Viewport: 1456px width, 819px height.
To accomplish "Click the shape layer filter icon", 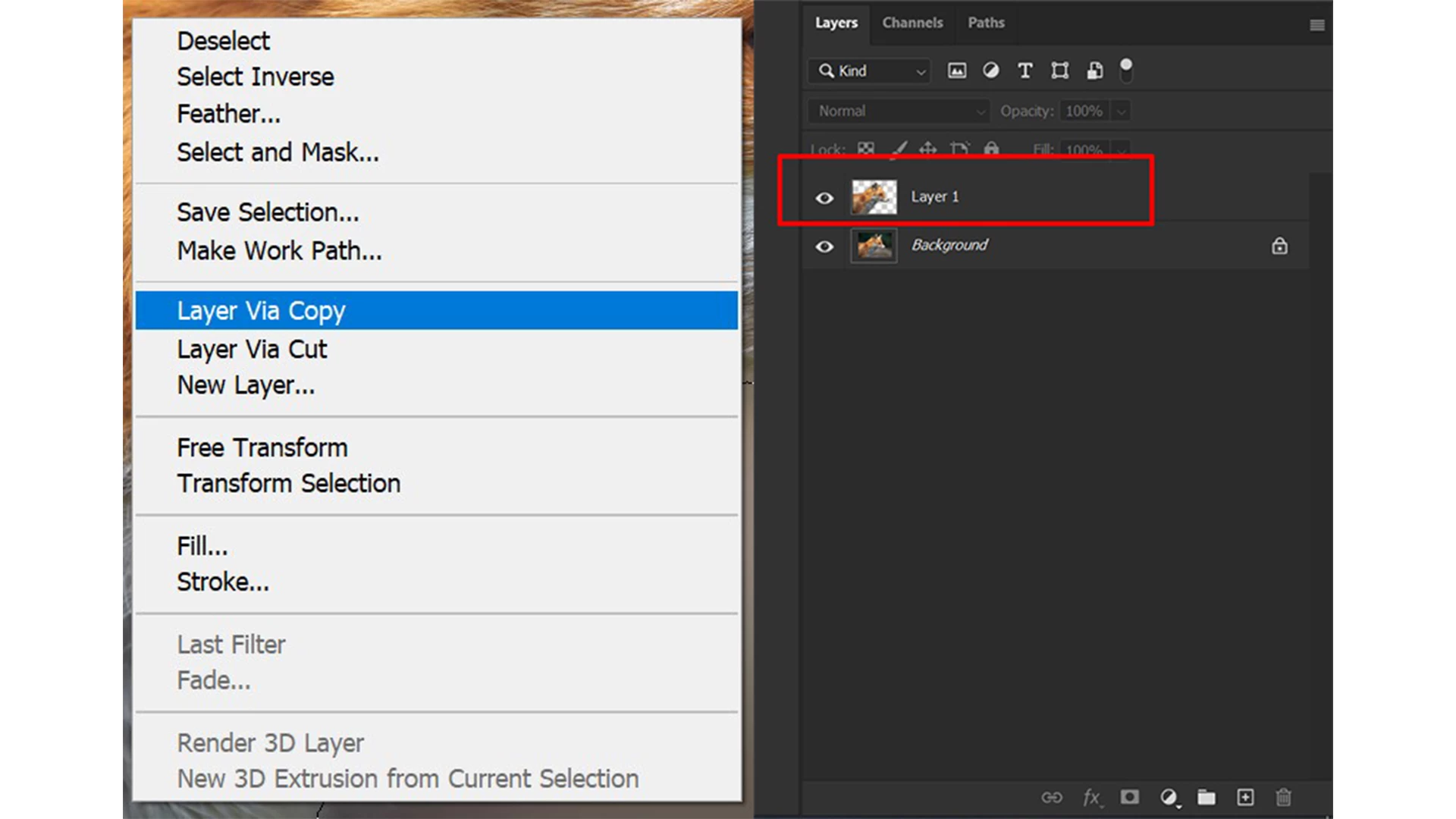I will (x=1059, y=71).
